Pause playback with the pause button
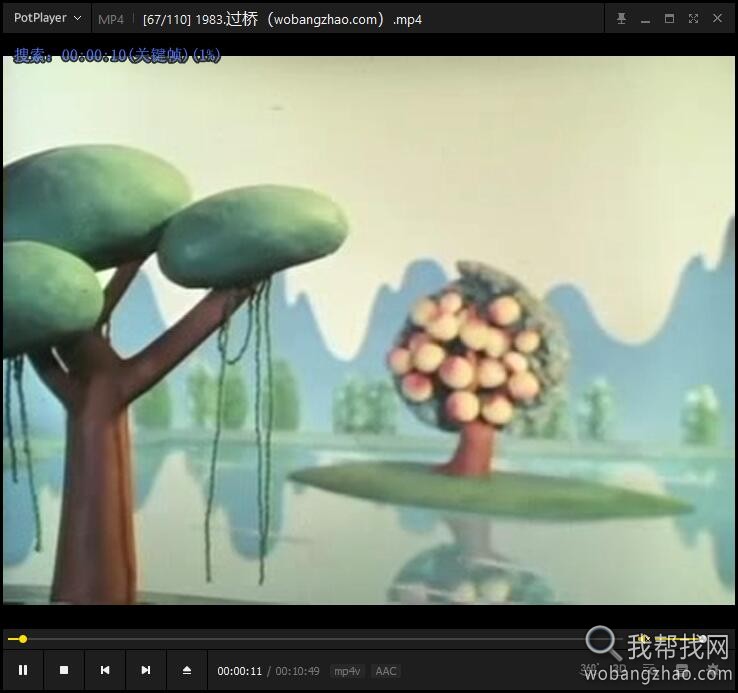Image resolution: width=738 pixels, height=693 pixels. click(x=23, y=670)
